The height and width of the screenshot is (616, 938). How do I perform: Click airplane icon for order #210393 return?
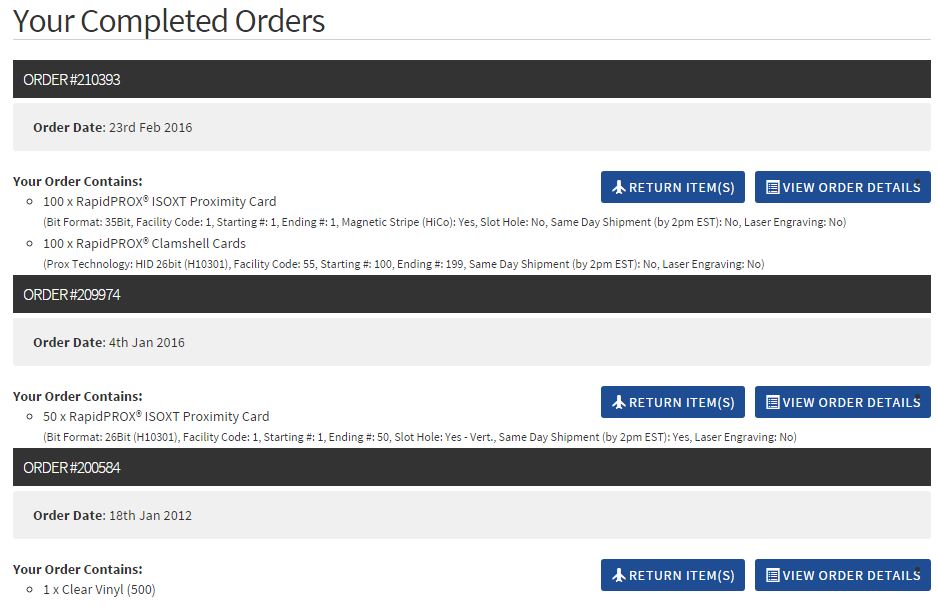[619, 187]
